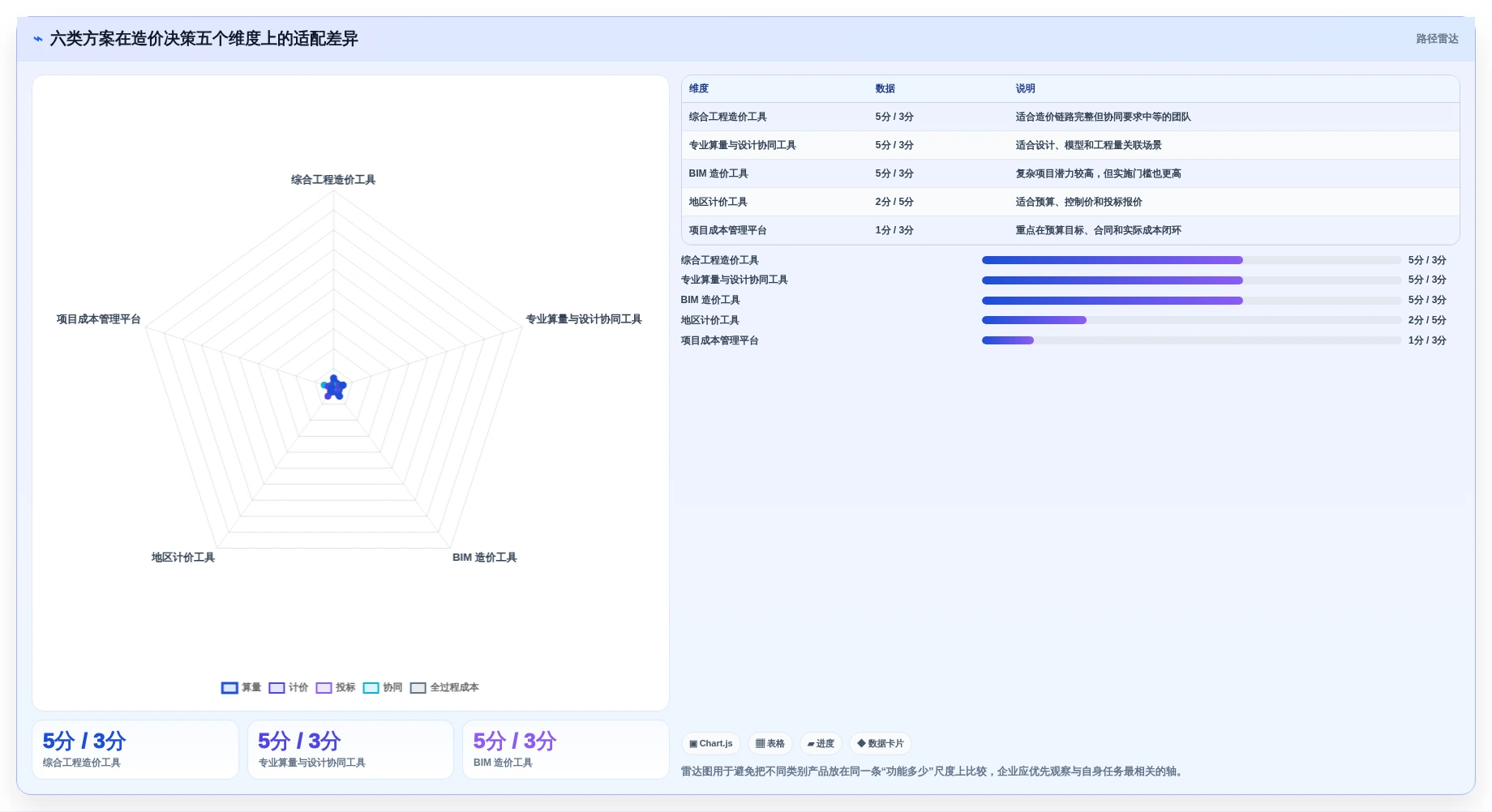Click the BIM 造价工具 progress bar

pyautogui.click(x=1191, y=301)
